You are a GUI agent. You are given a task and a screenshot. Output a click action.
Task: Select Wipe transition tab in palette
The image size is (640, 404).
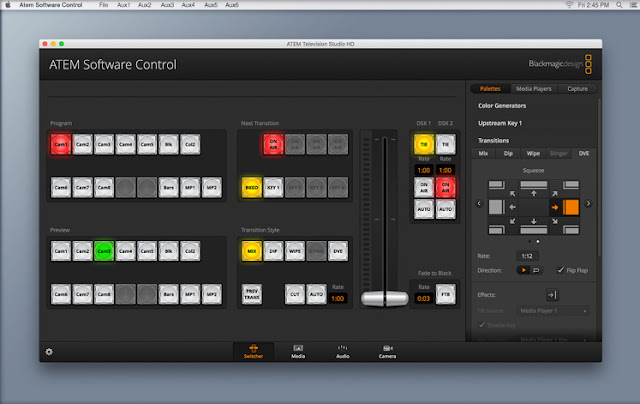coord(533,153)
